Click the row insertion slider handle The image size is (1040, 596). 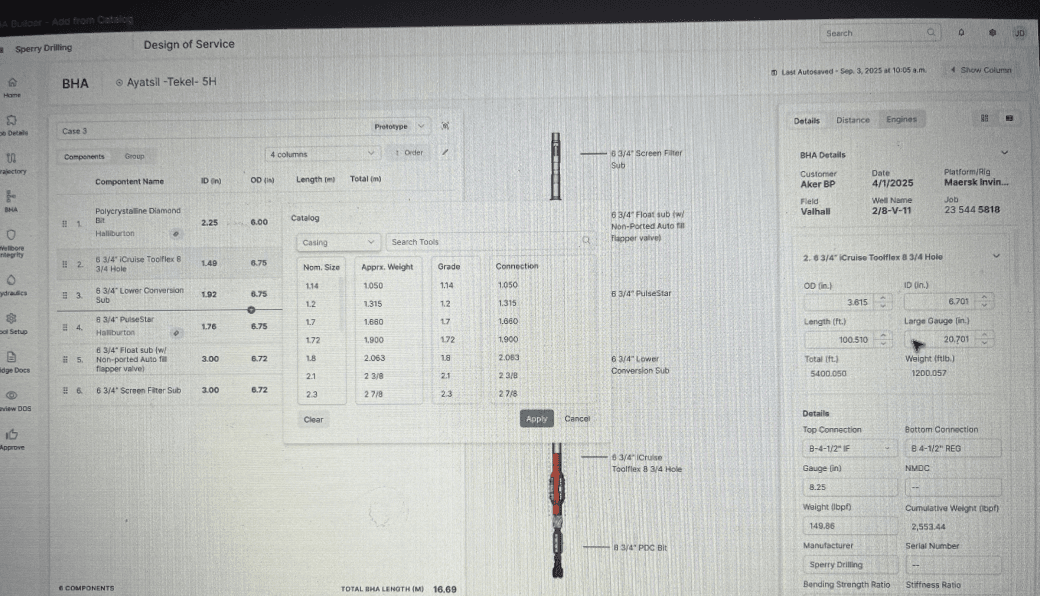pos(251,310)
